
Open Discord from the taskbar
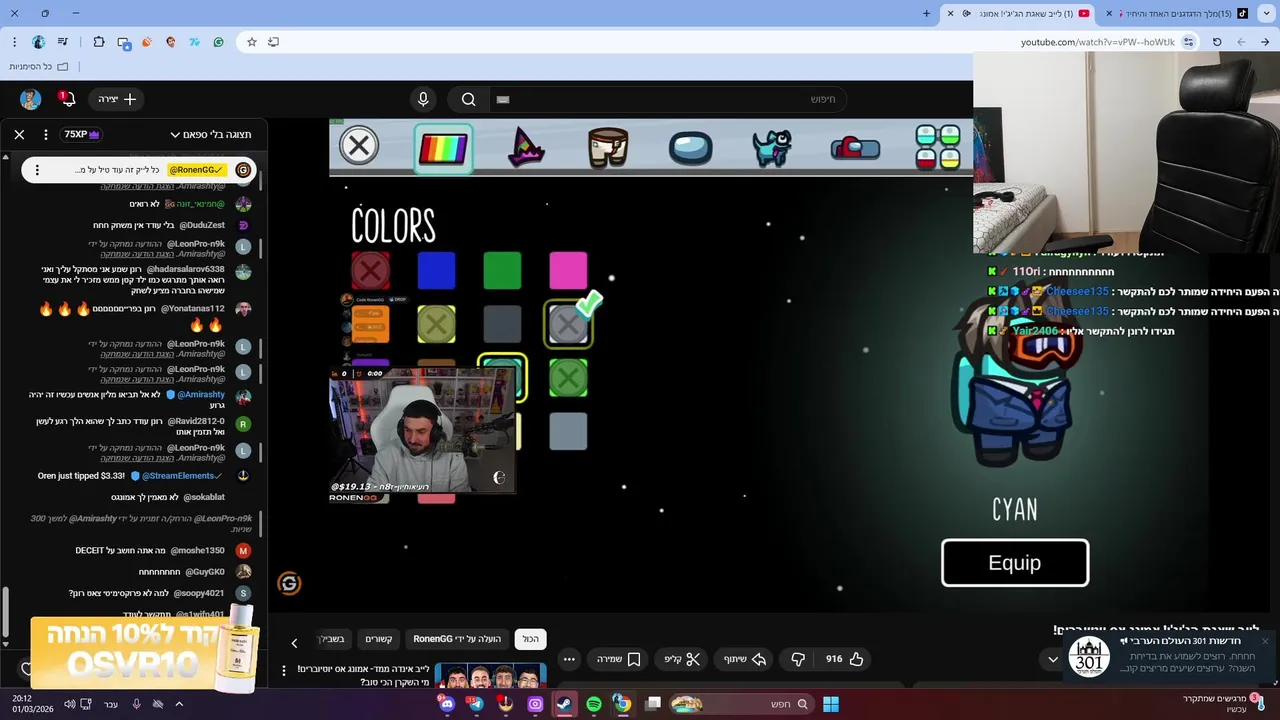click(447, 704)
